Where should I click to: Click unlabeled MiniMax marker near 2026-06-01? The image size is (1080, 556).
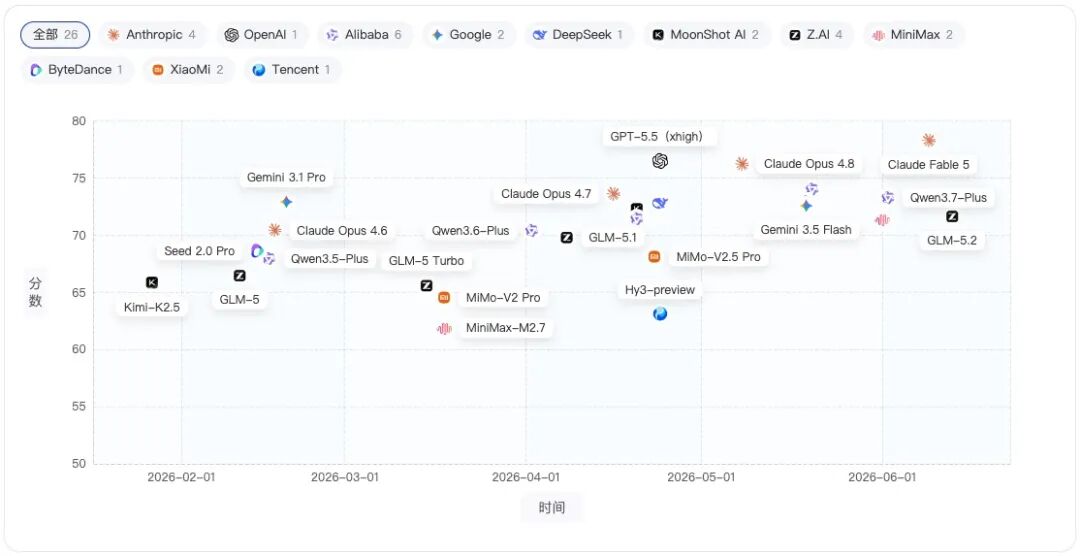(882, 220)
